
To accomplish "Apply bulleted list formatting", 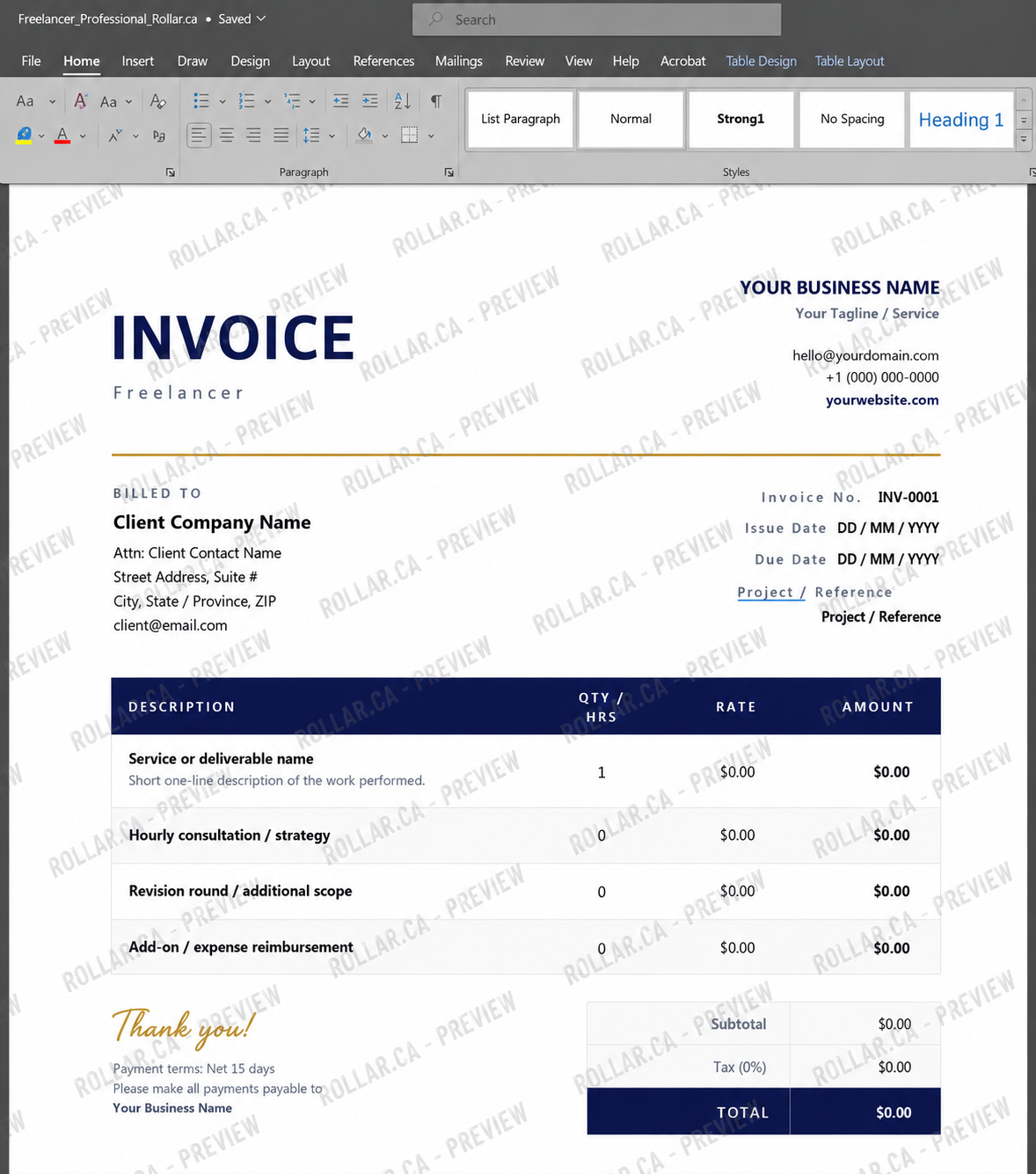I will (x=201, y=101).
